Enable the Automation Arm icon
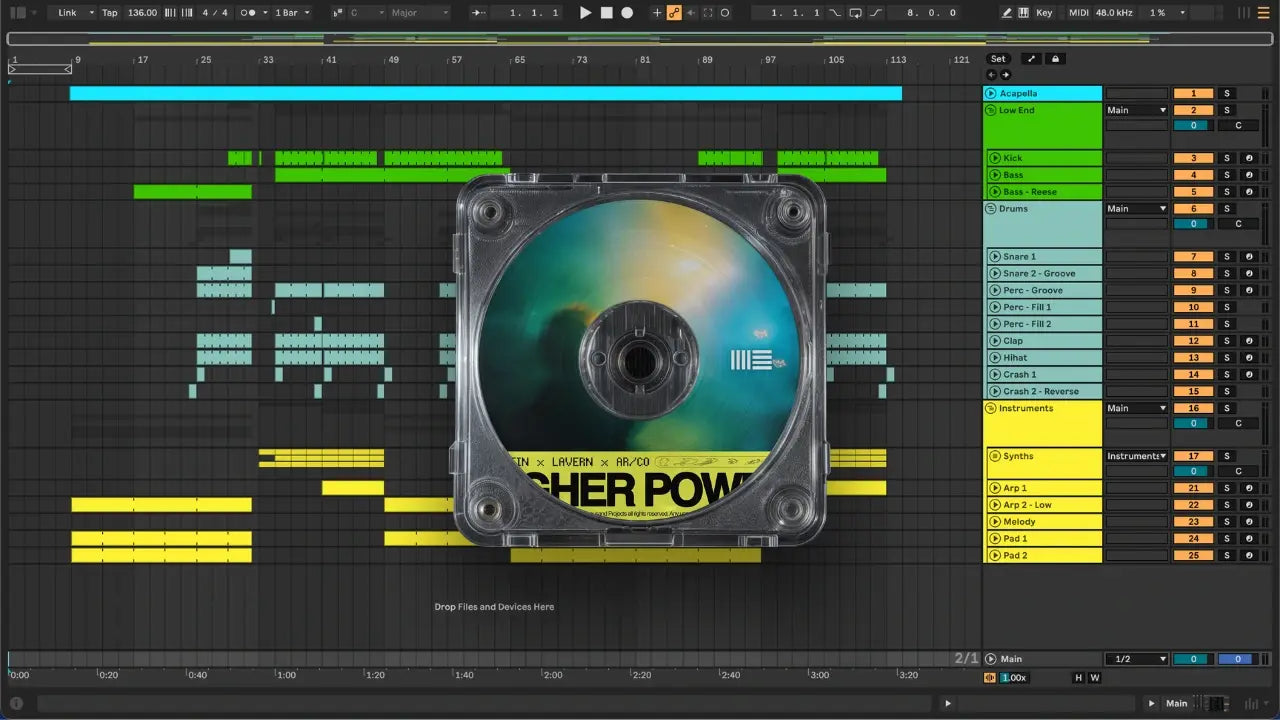The width and height of the screenshot is (1280, 720). [x=674, y=13]
